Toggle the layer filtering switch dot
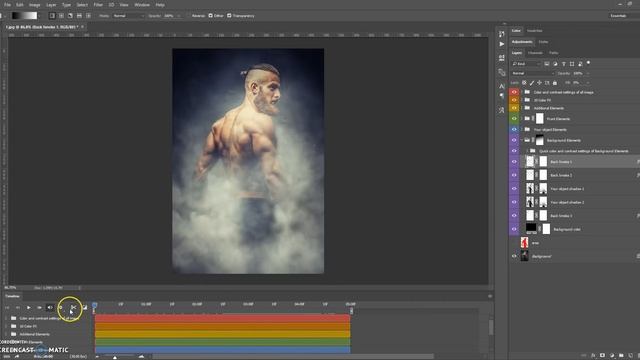 pos(588,63)
